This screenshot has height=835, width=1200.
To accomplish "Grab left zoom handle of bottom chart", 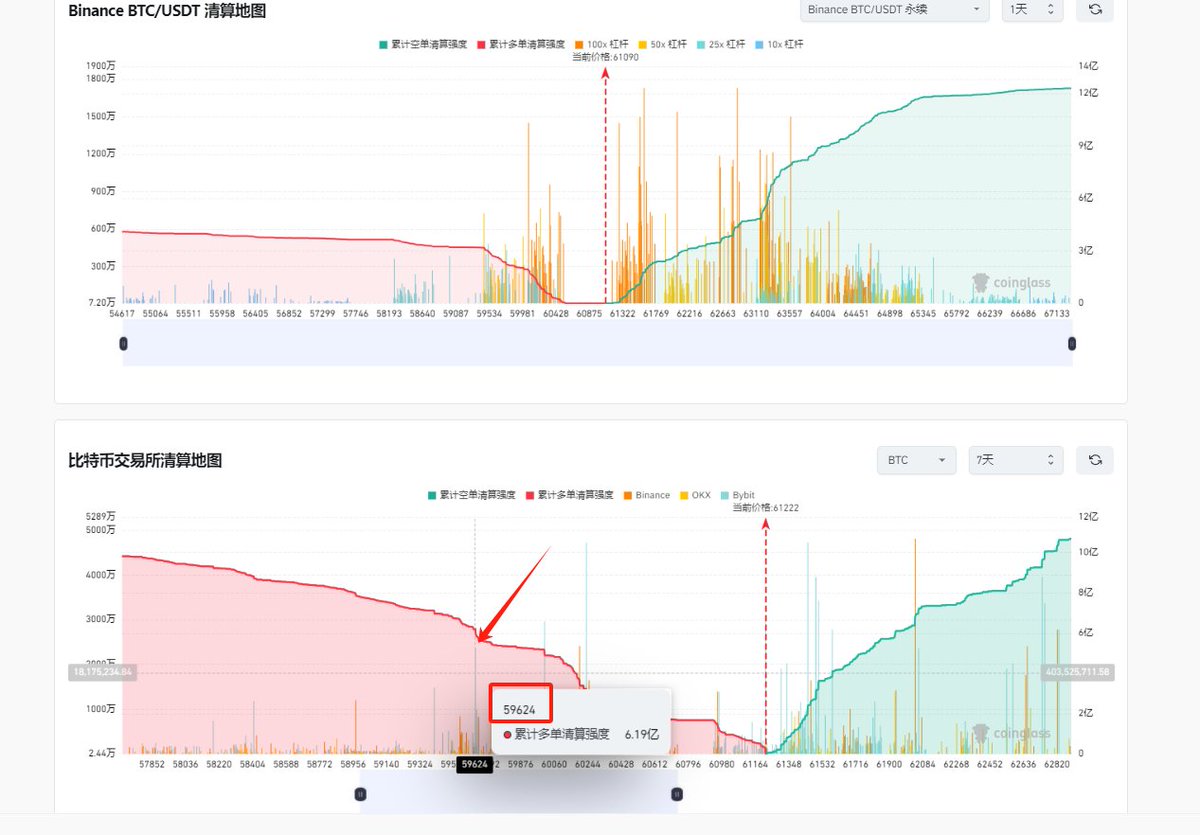I will pos(360,794).
